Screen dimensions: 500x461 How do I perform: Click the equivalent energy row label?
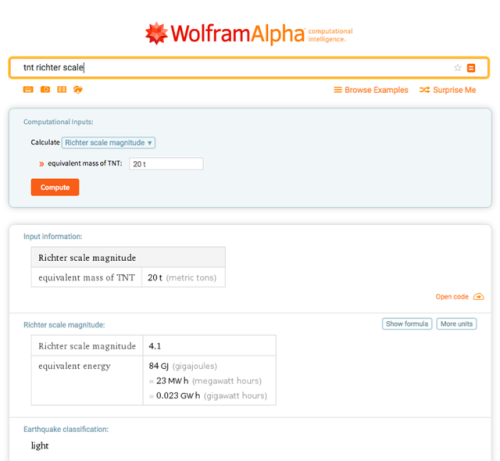[x=74, y=366]
